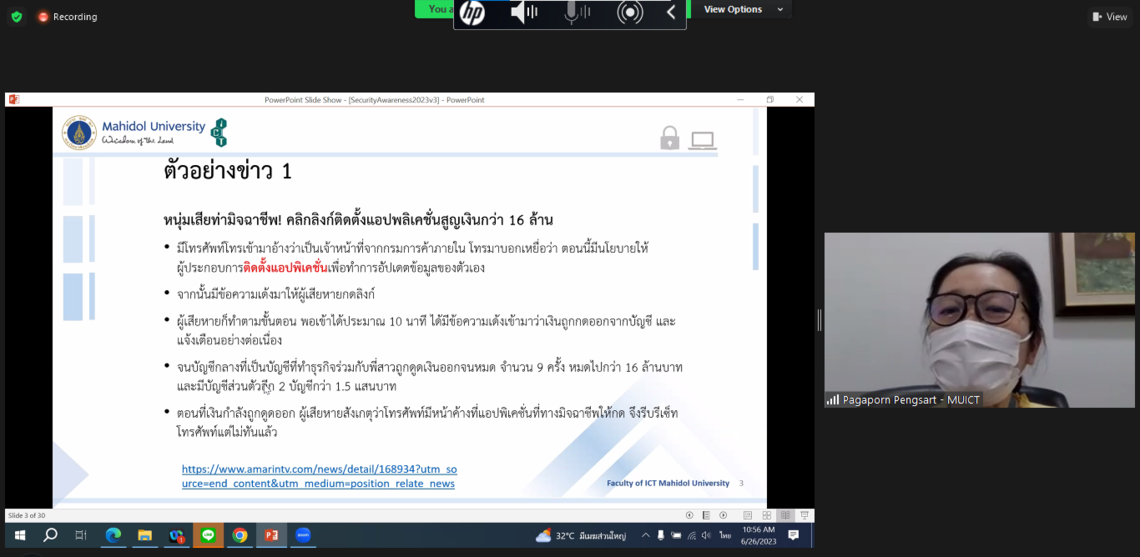Viewport: 1140px width, 557px height.
Task: Open the Zoom View layout menu
Action: (x=1110, y=17)
